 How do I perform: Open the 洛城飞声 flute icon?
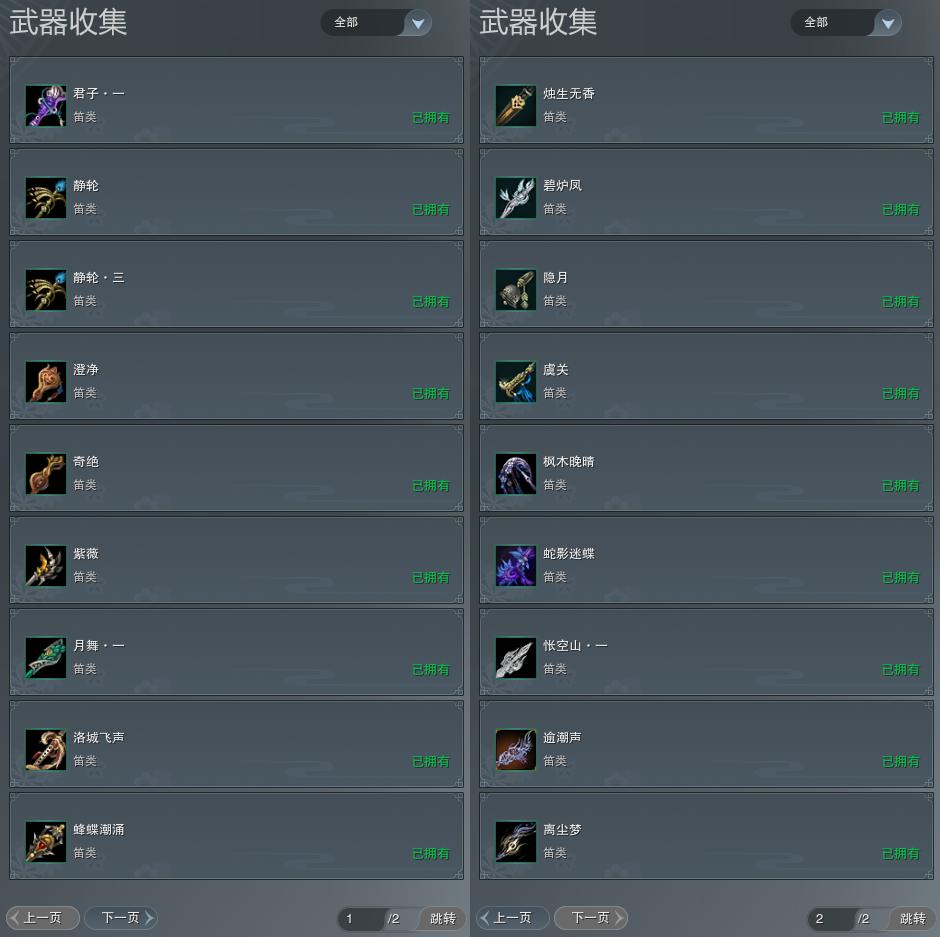tap(46, 749)
